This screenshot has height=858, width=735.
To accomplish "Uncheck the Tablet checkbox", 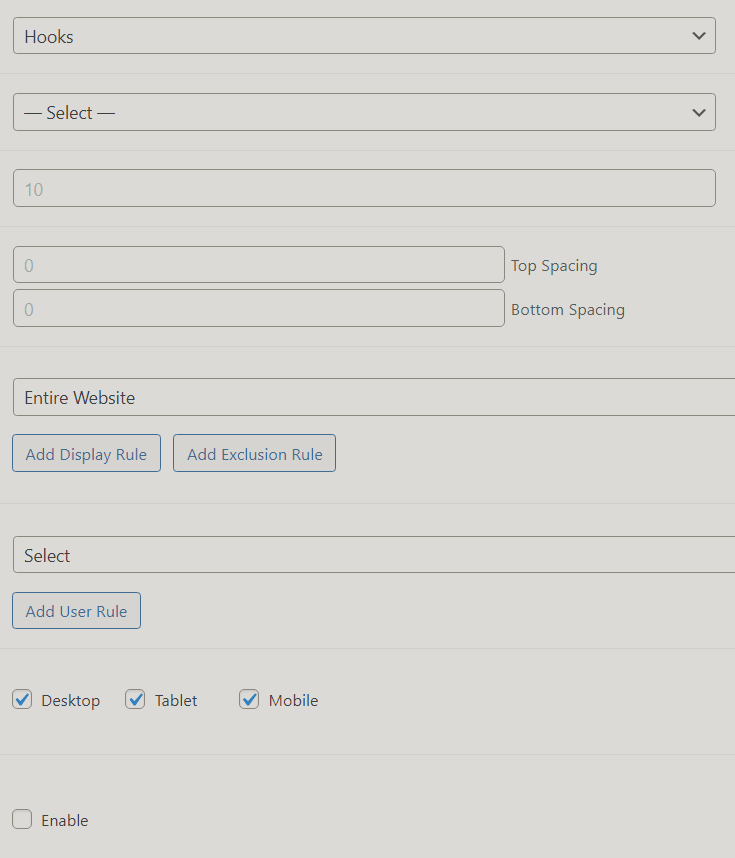I will 135,699.
